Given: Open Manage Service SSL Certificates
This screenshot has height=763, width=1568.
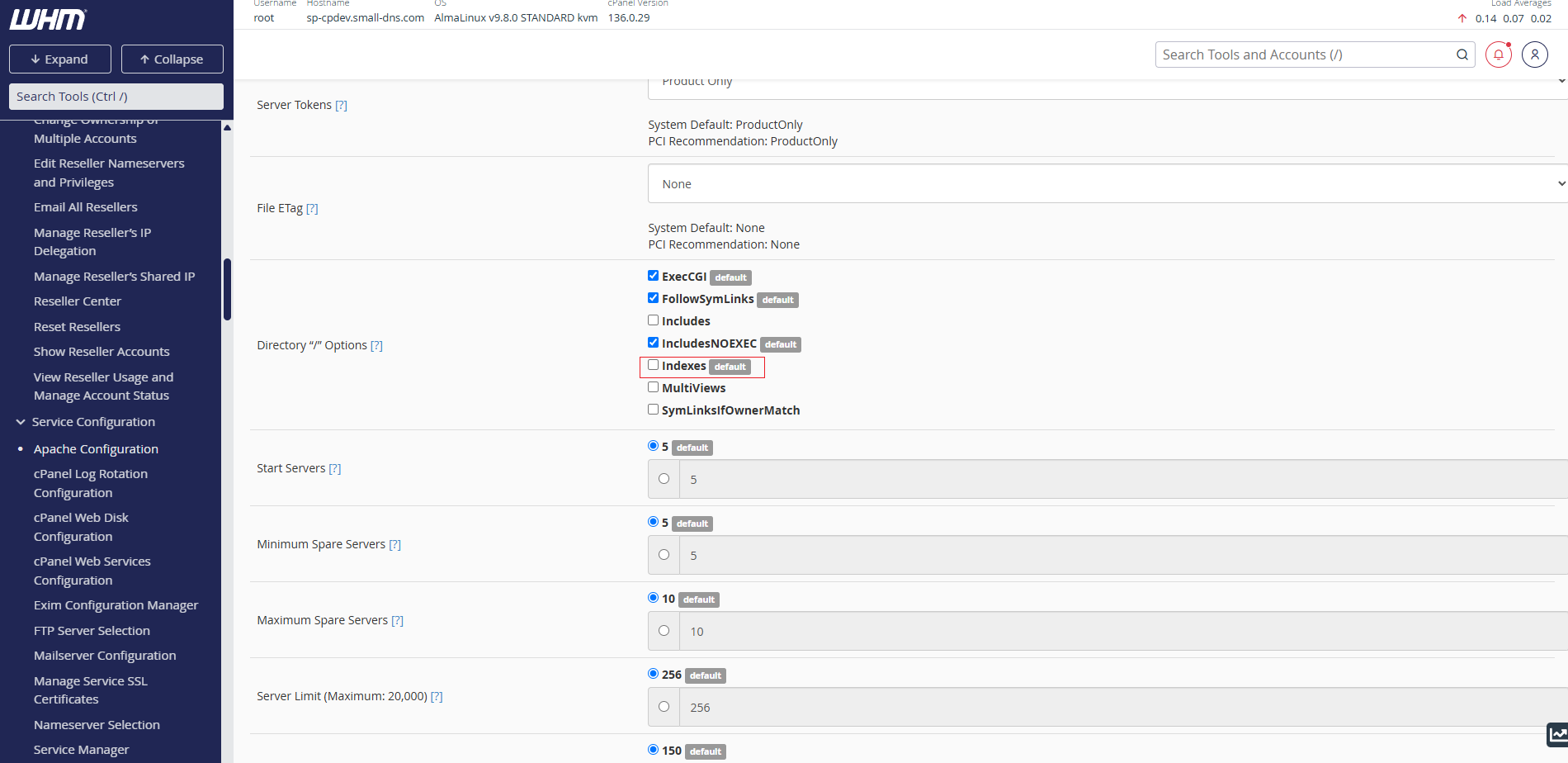Looking at the screenshot, I should point(91,690).
